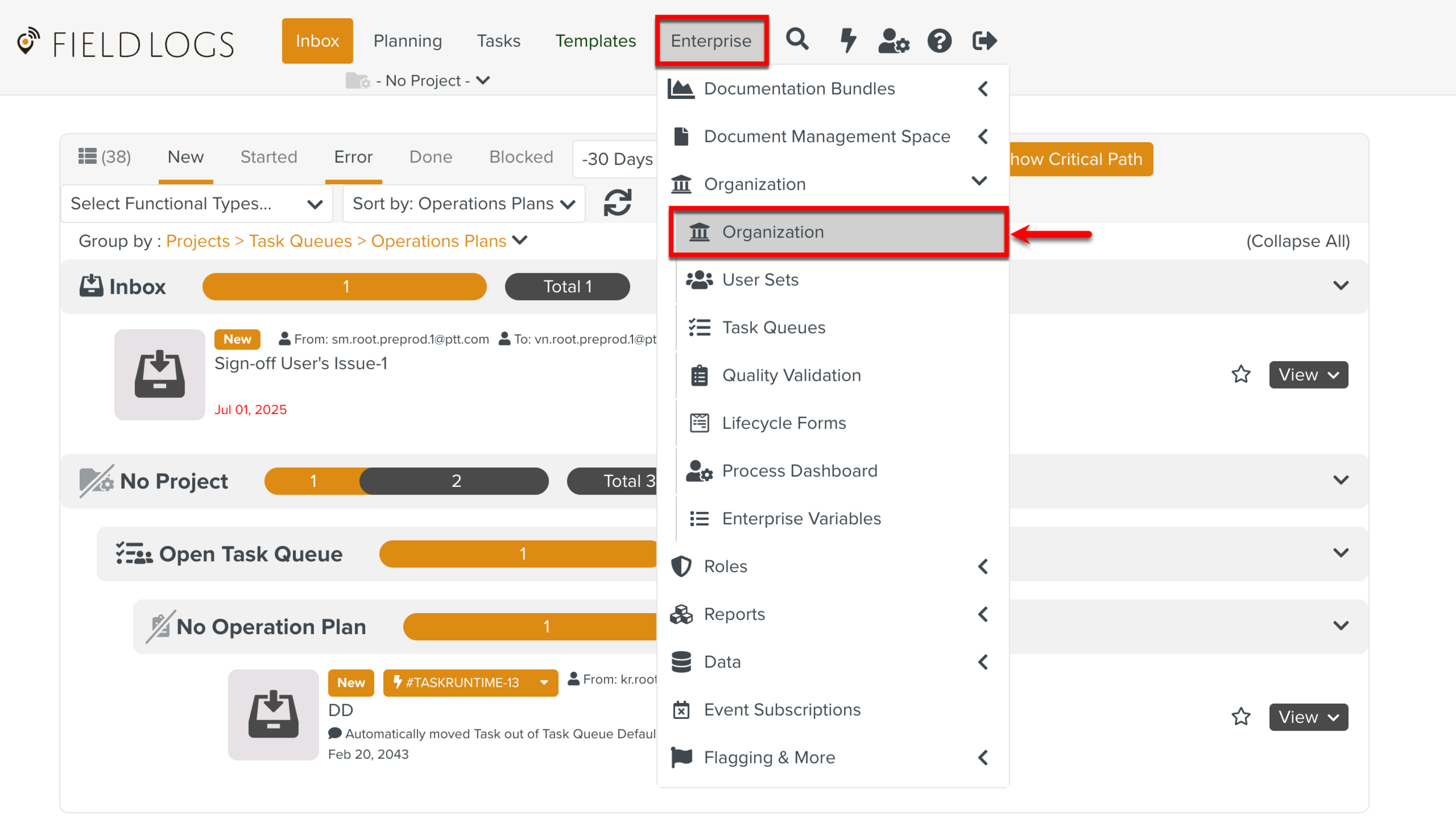
Task: Open Task Queues menu entry
Action: point(773,327)
